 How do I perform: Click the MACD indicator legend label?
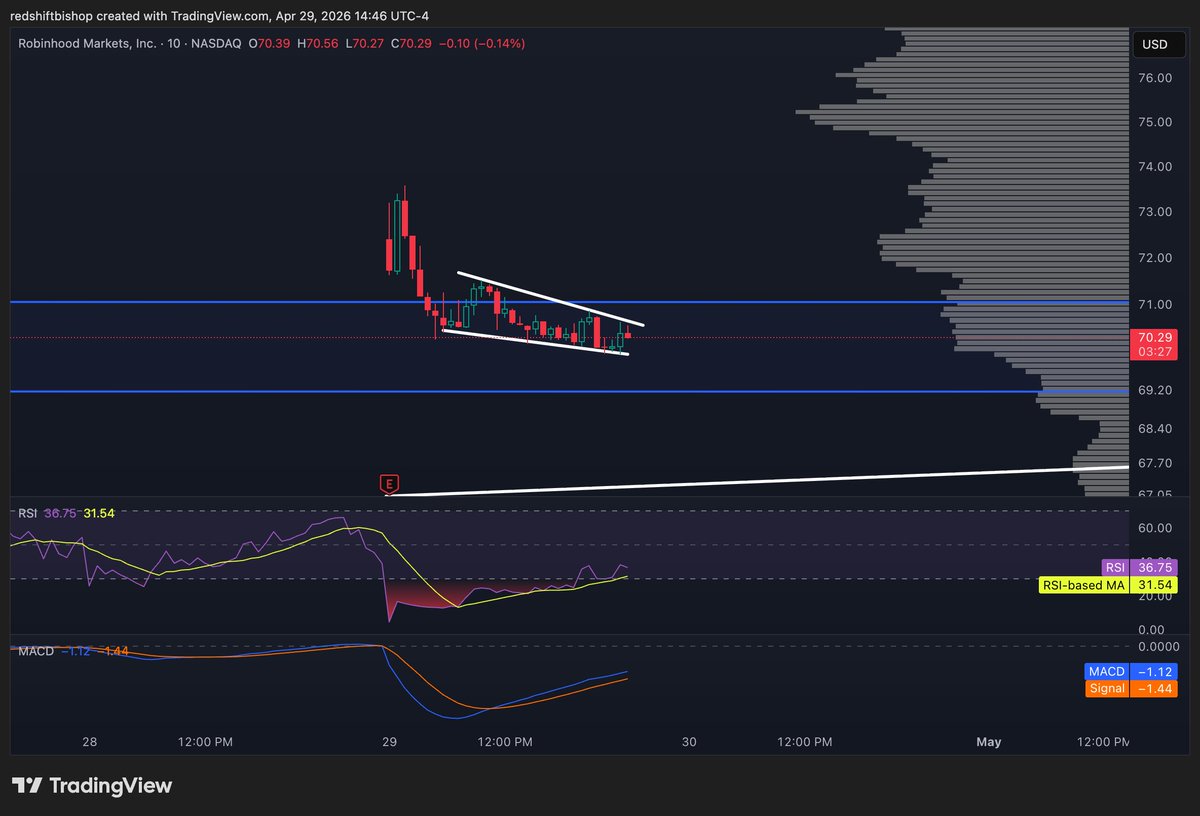(36, 651)
